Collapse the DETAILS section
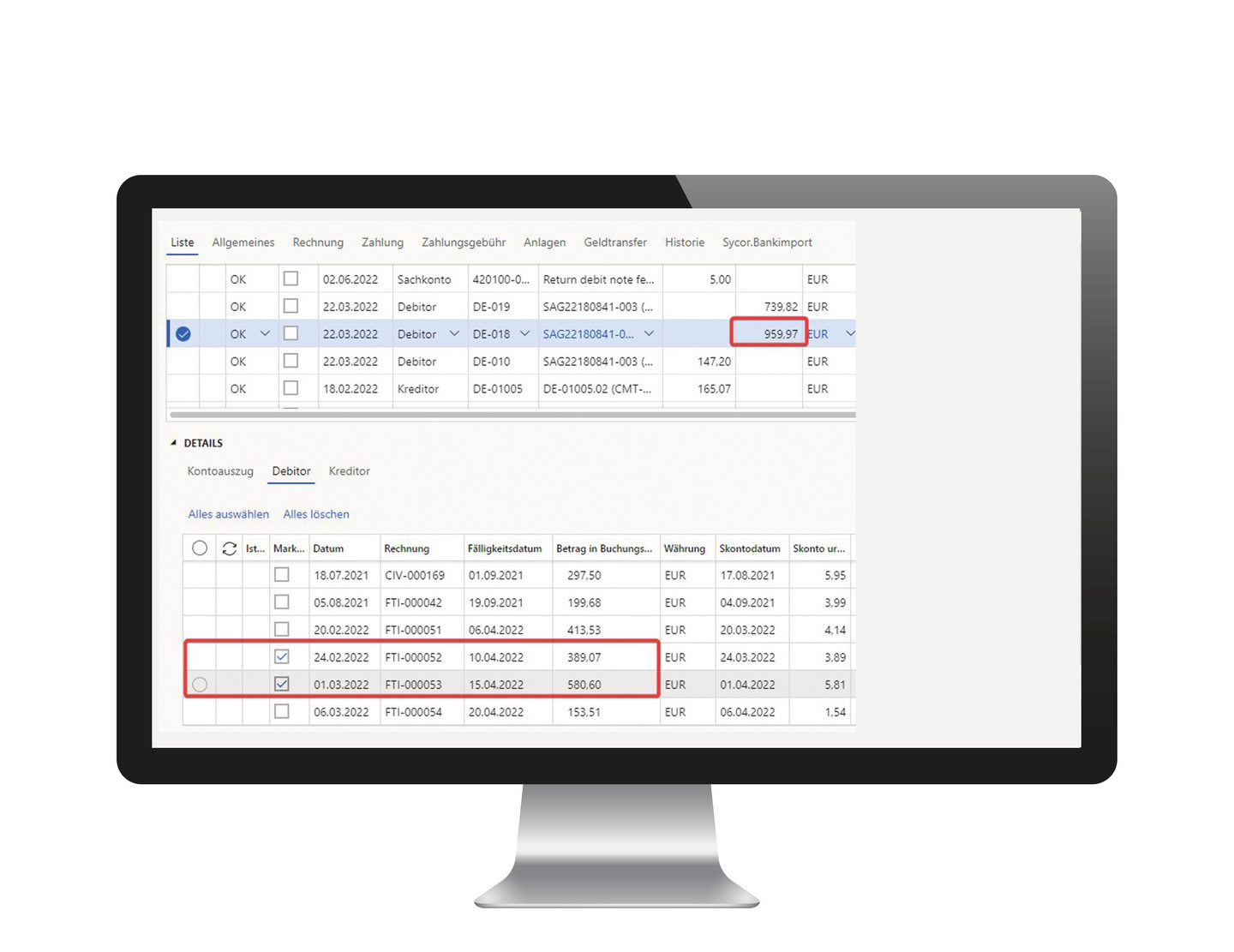The height and width of the screenshot is (952, 1234). click(x=174, y=443)
